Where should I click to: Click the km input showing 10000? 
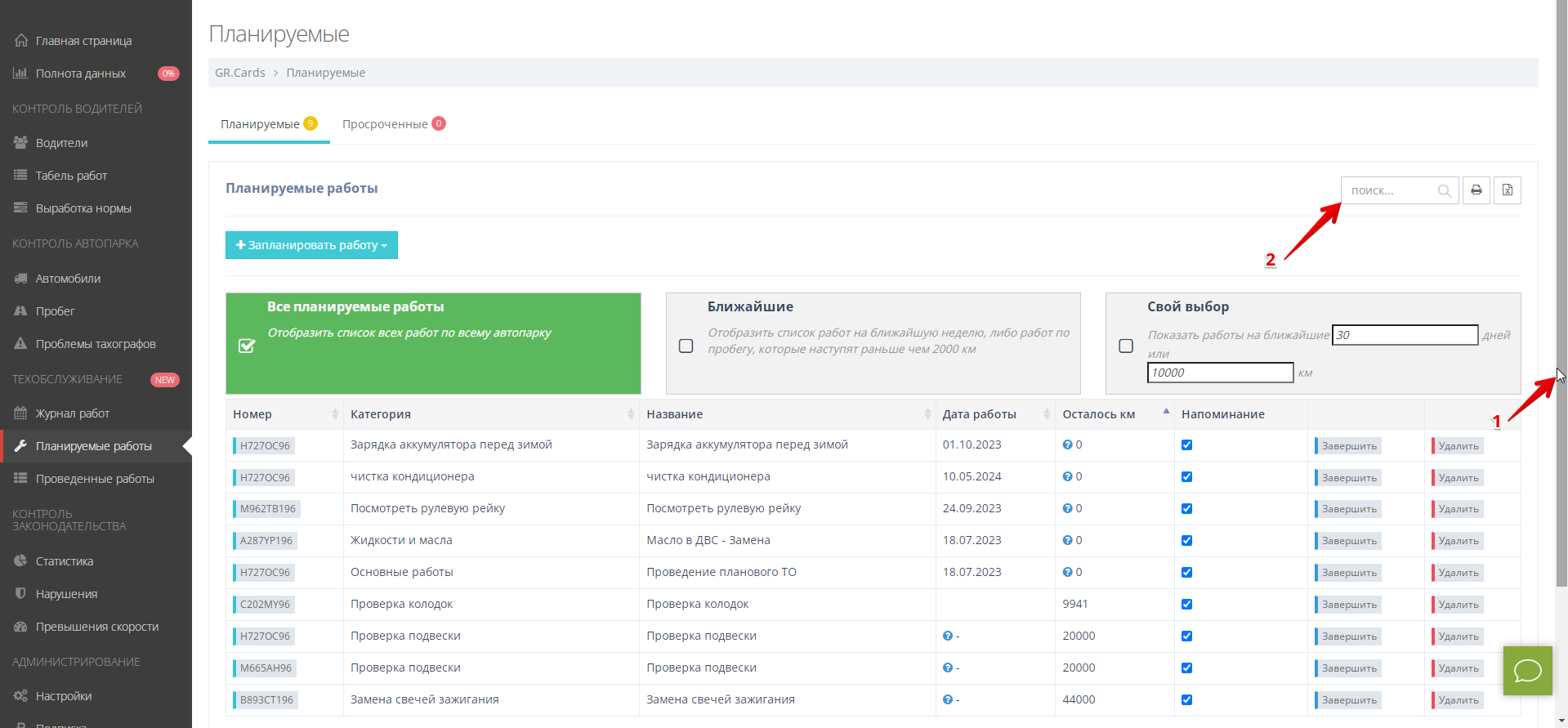1219,373
